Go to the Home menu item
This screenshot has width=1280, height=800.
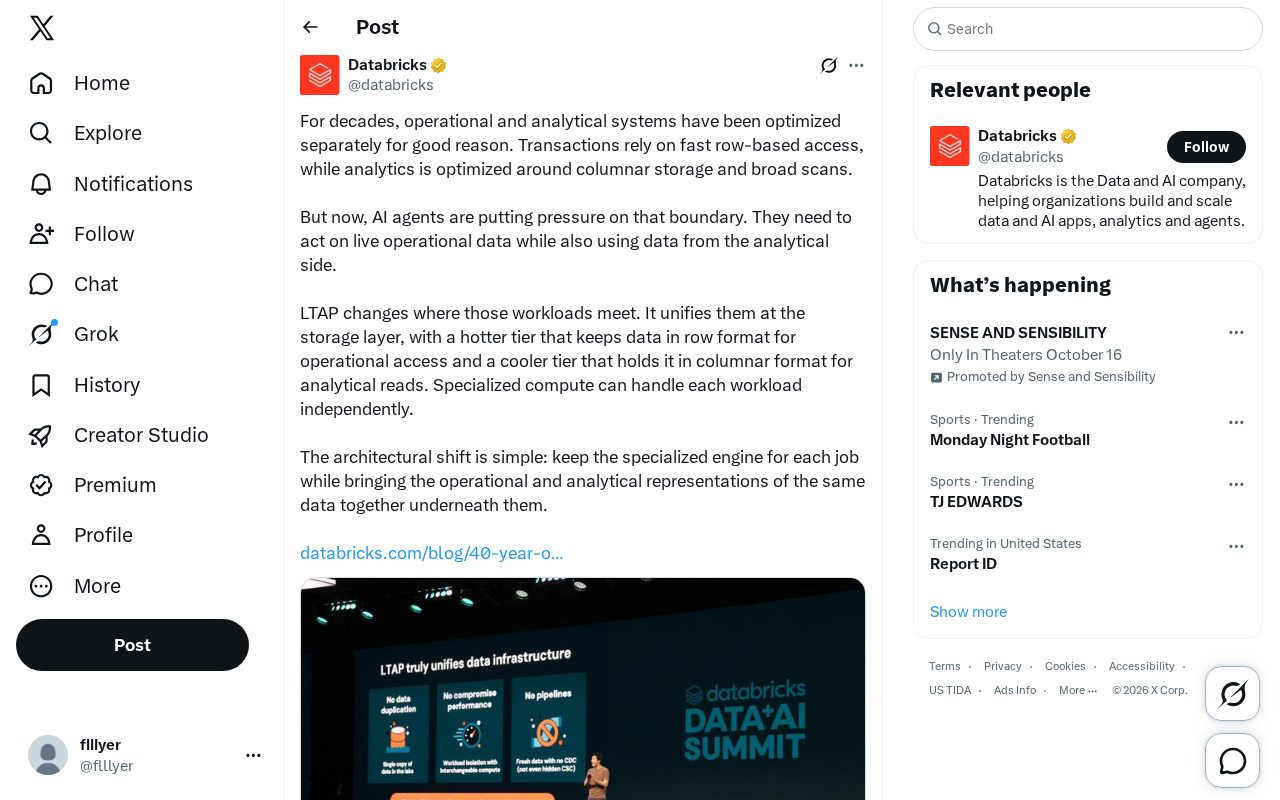80,83
